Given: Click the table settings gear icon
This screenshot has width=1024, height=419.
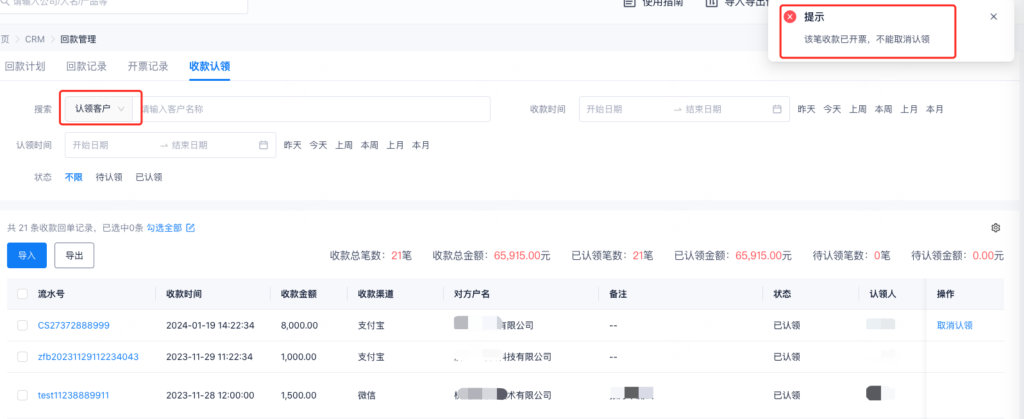Looking at the screenshot, I should click(x=995, y=228).
